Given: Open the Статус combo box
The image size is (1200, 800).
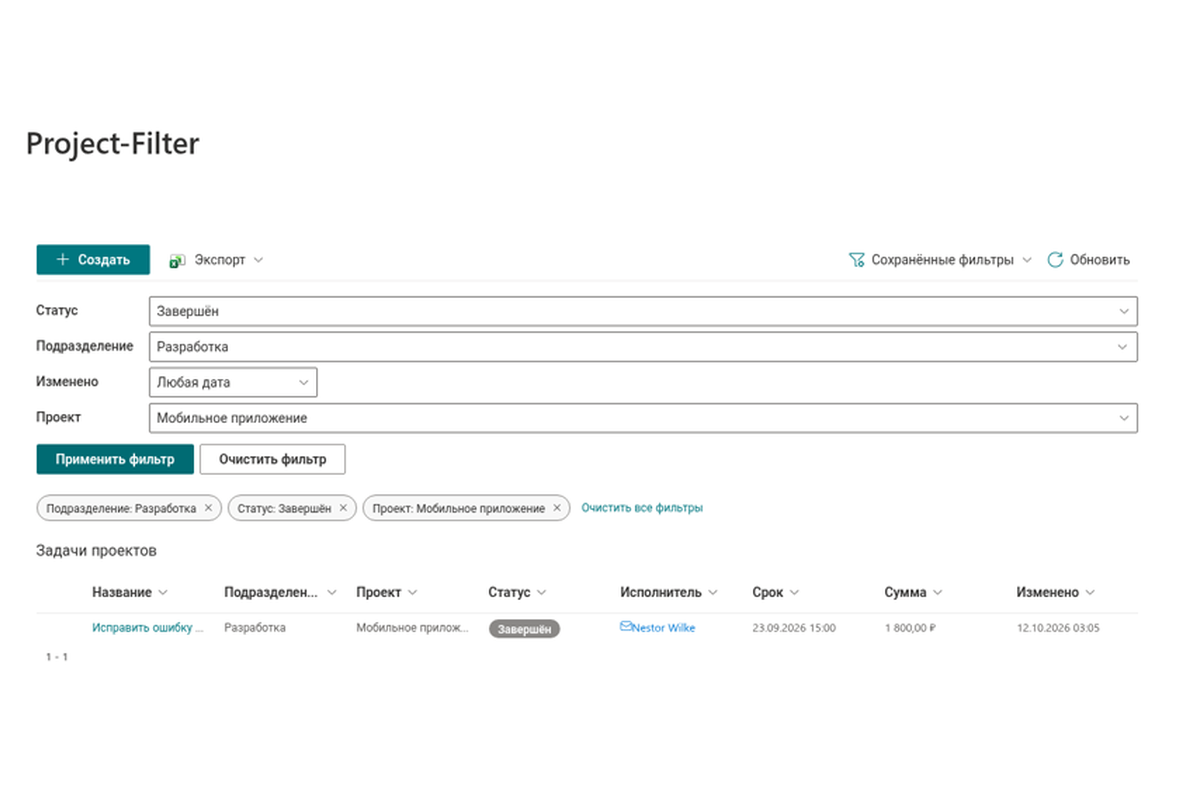Looking at the screenshot, I should [x=643, y=311].
